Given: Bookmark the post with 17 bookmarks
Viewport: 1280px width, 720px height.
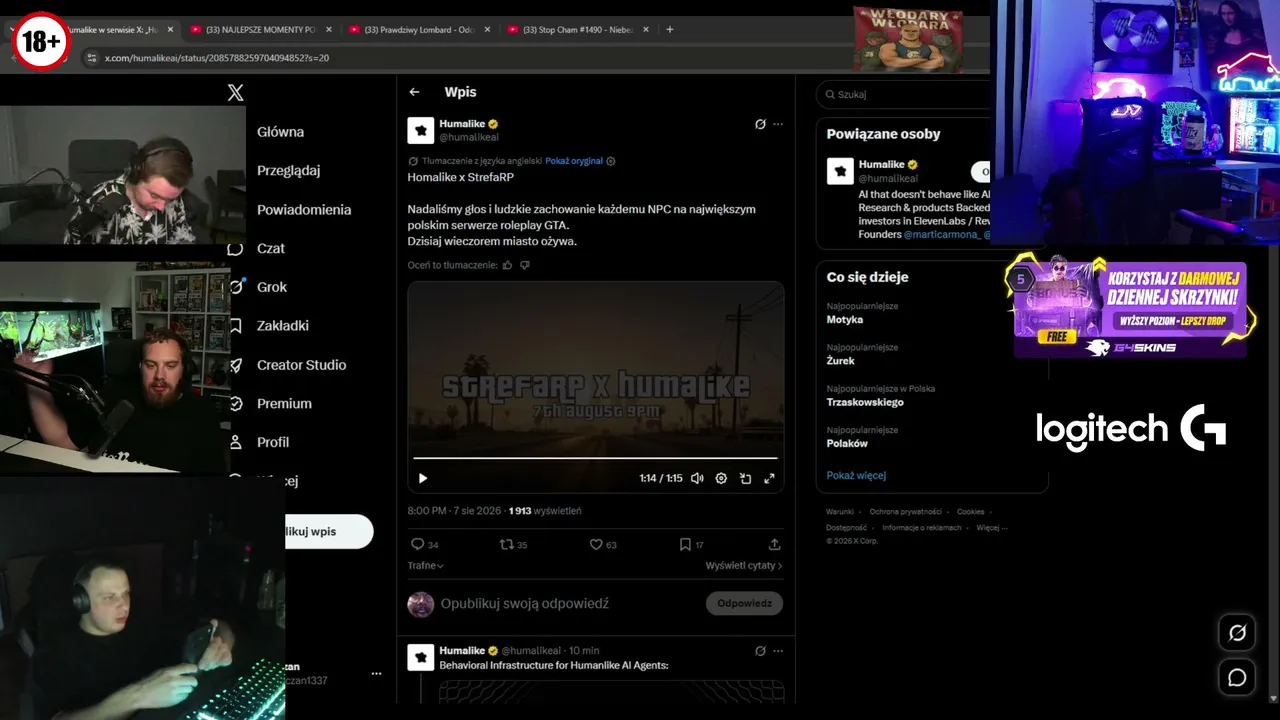Looking at the screenshot, I should (x=685, y=544).
